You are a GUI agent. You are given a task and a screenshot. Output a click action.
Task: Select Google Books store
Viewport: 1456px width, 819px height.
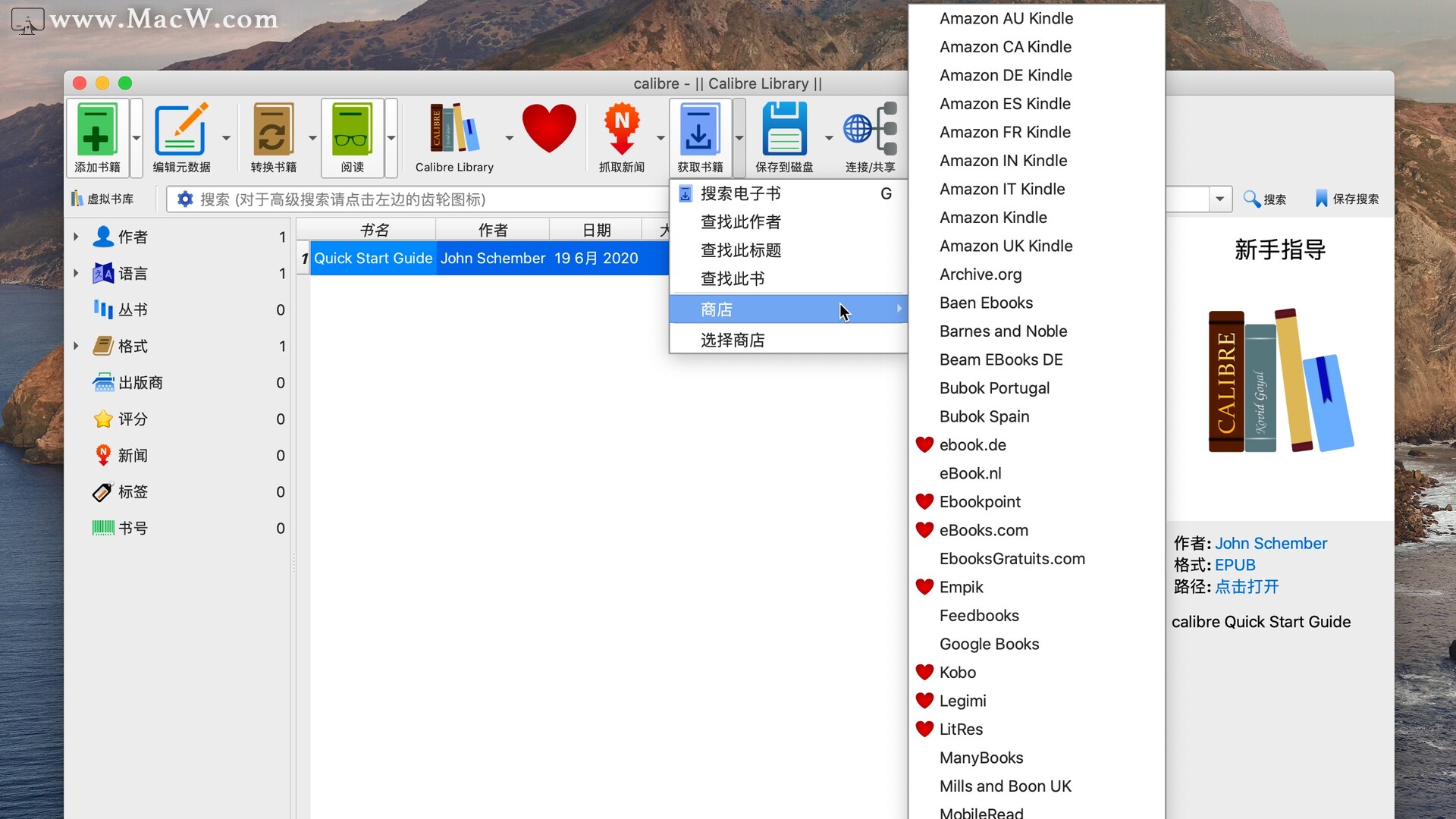tap(1036, 644)
